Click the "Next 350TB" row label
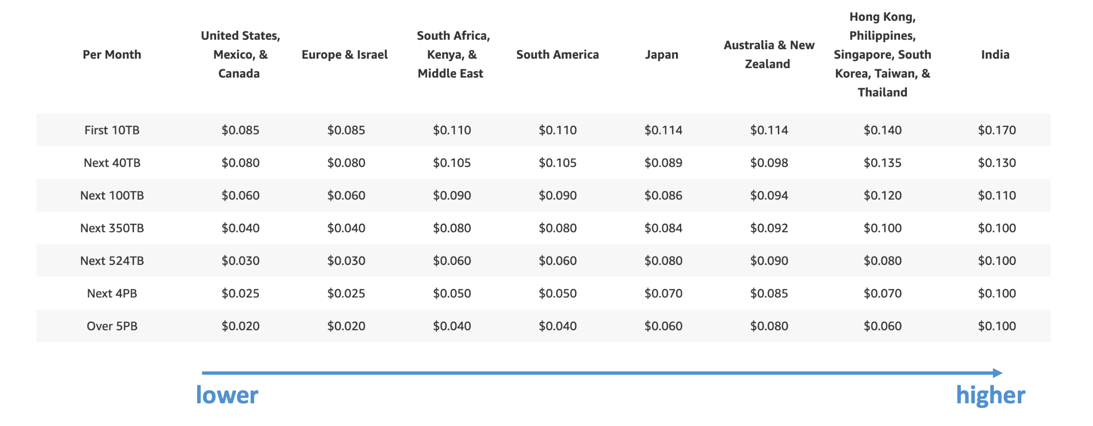 click(x=112, y=228)
